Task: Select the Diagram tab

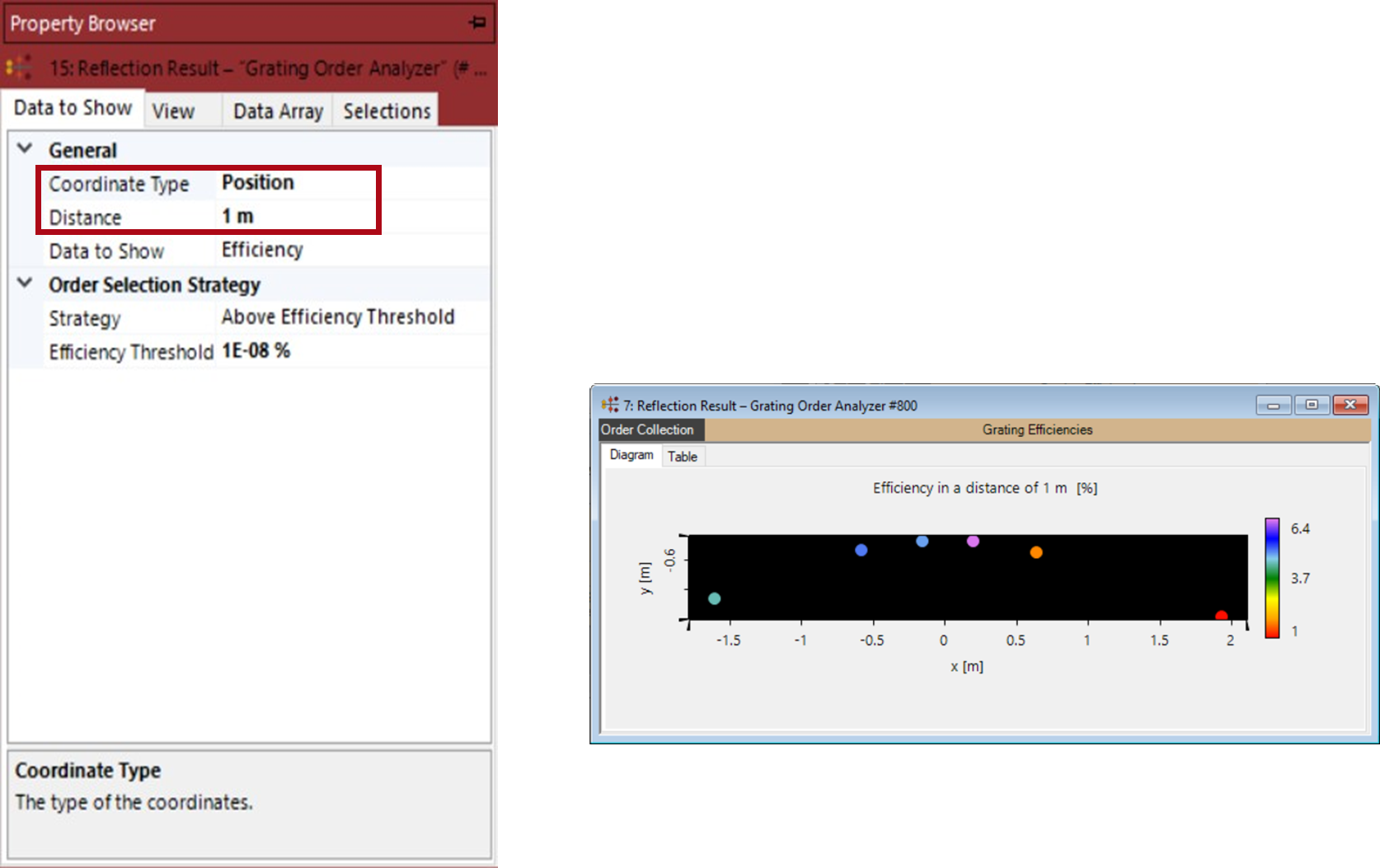Action: tap(631, 455)
